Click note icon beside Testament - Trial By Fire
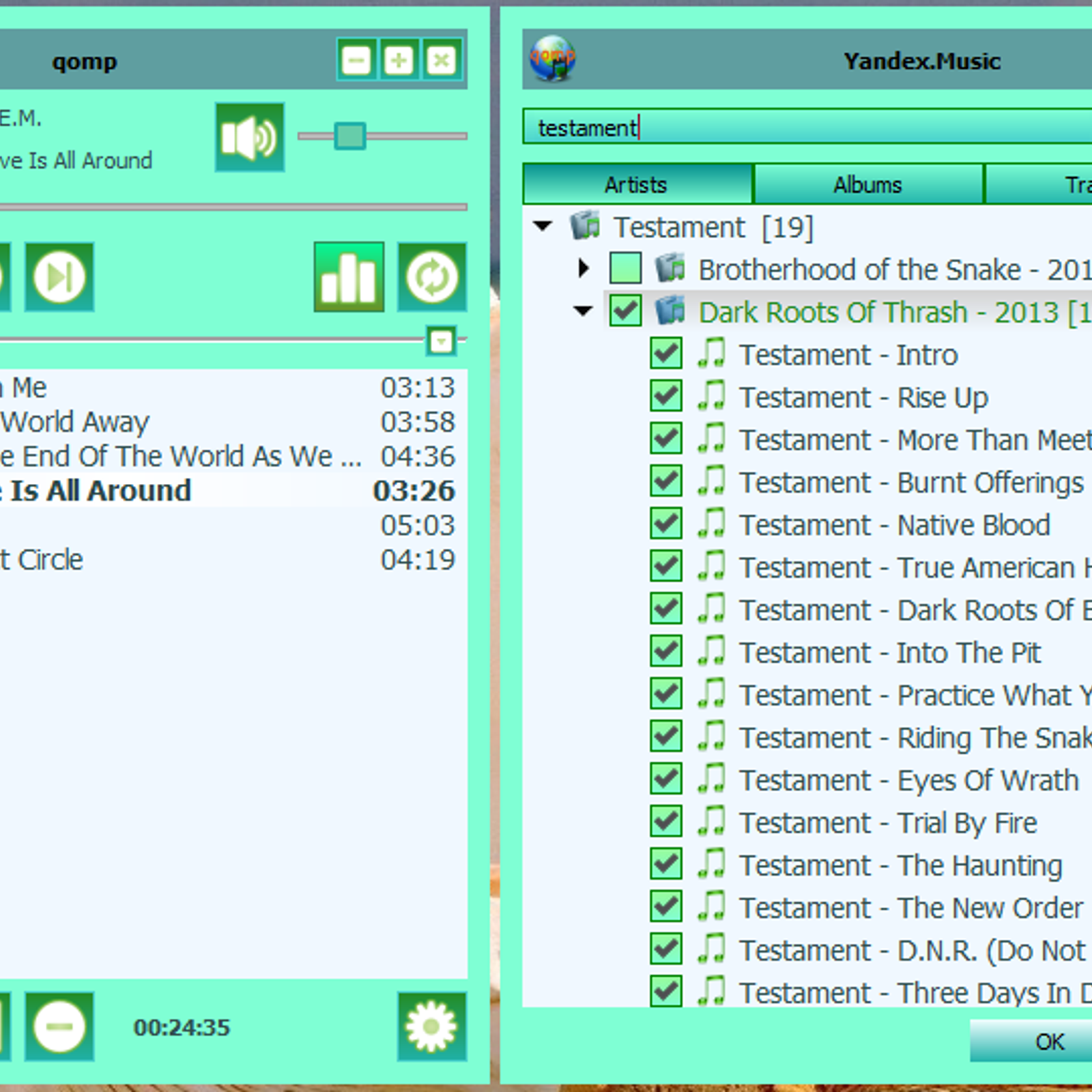Viewport: 1092px width, 1092px height. [x=712, y=821]
